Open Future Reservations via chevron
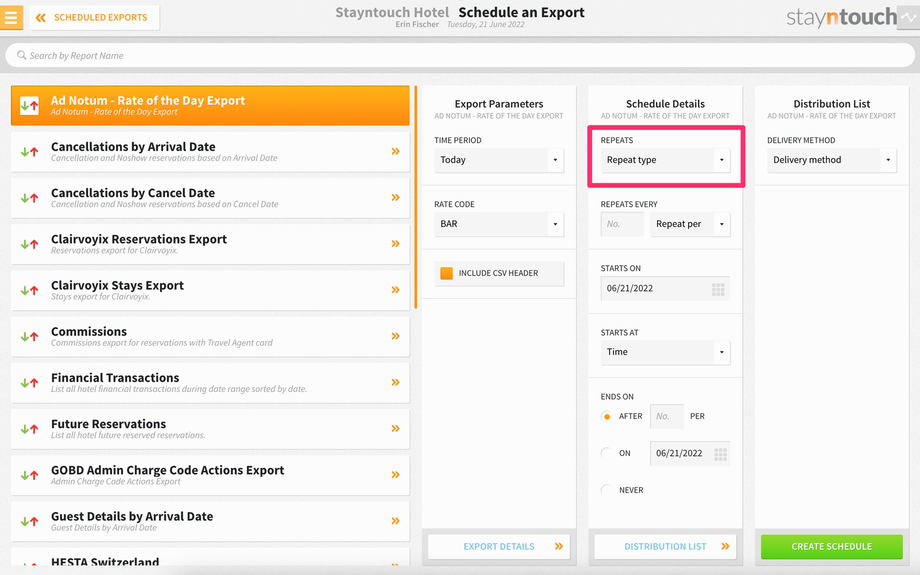 click(395, 428)
